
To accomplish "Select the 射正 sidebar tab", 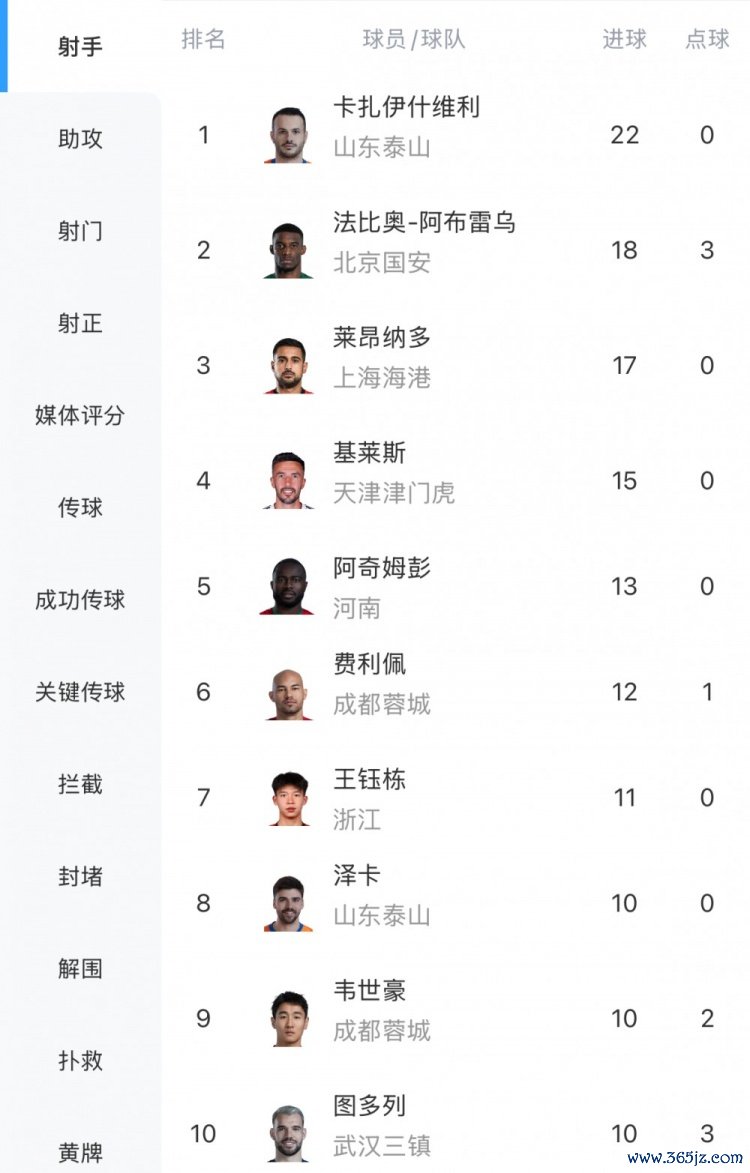I will [x=80, y=323].
